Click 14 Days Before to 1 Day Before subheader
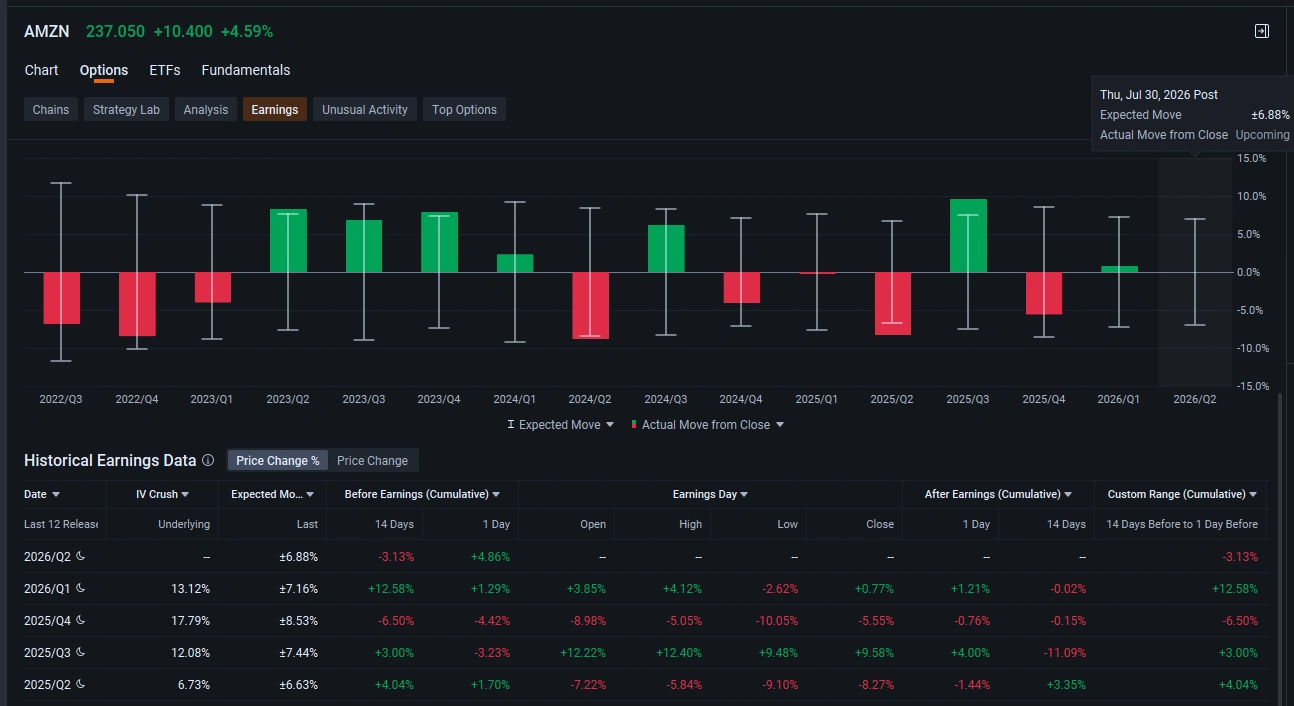Viewport: 1294px width, 706px height. click(x=1182, y=524)
